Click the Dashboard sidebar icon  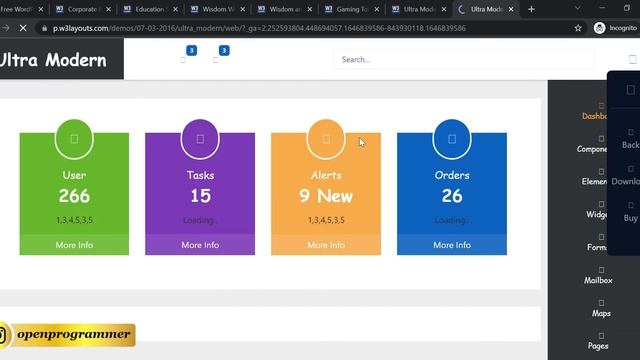(601, 106)
